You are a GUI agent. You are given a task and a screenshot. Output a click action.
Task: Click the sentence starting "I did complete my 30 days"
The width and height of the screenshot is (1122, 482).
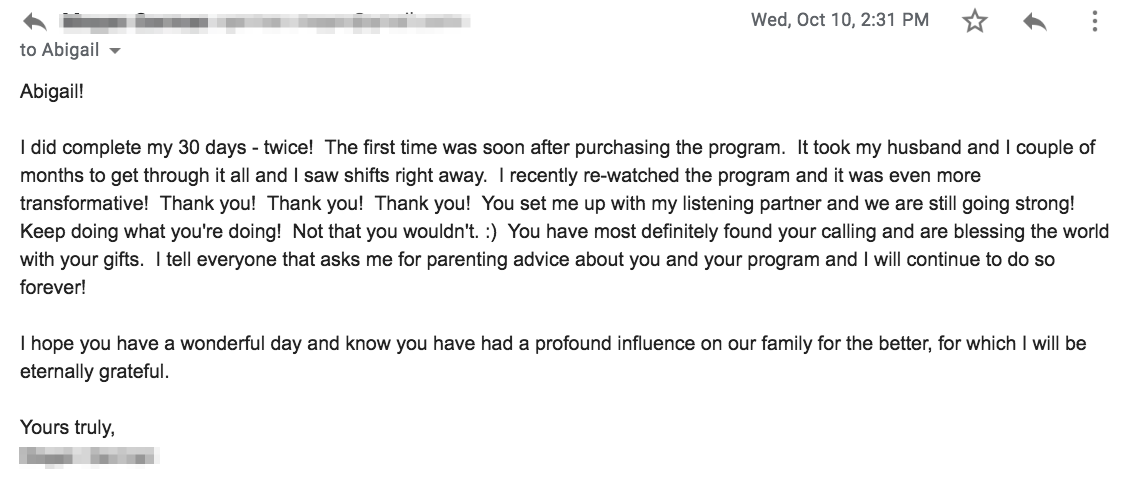[x=170, y=147]
